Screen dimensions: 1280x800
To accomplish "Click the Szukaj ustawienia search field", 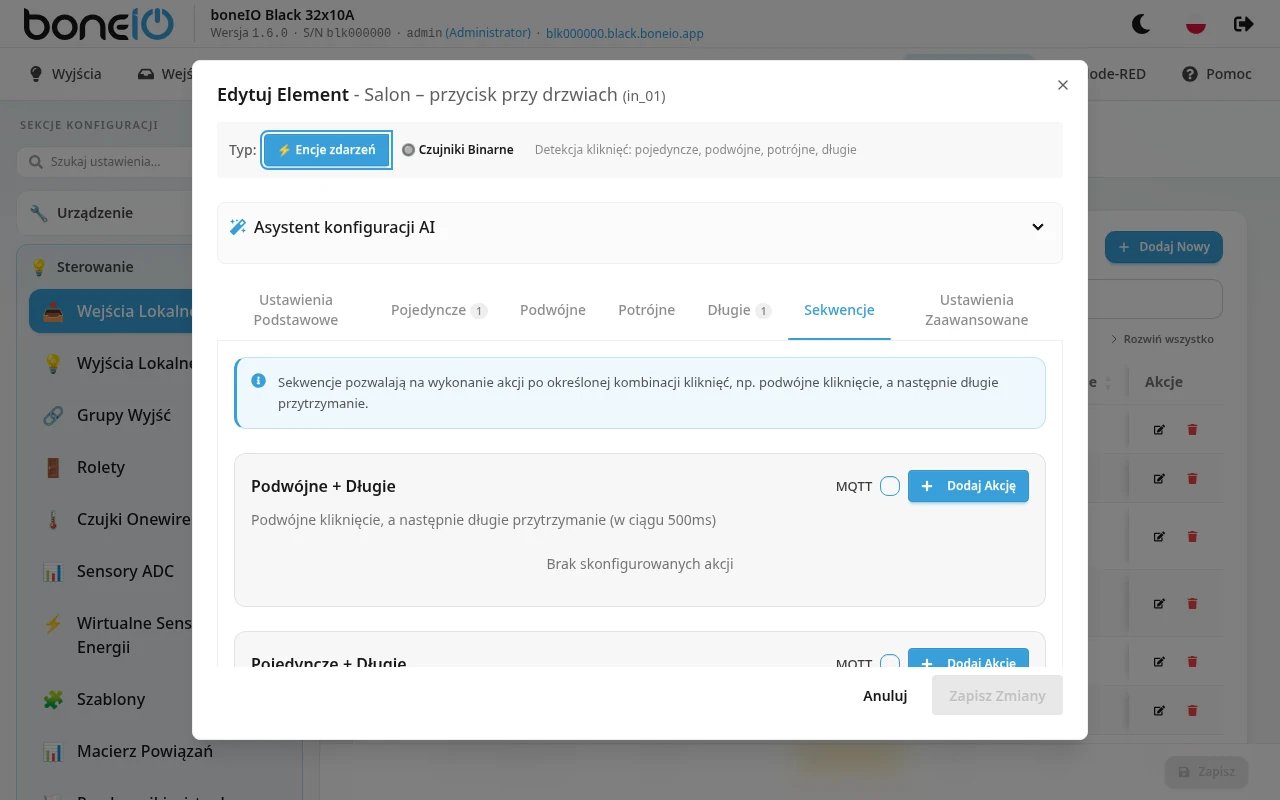I will [105, 162].
